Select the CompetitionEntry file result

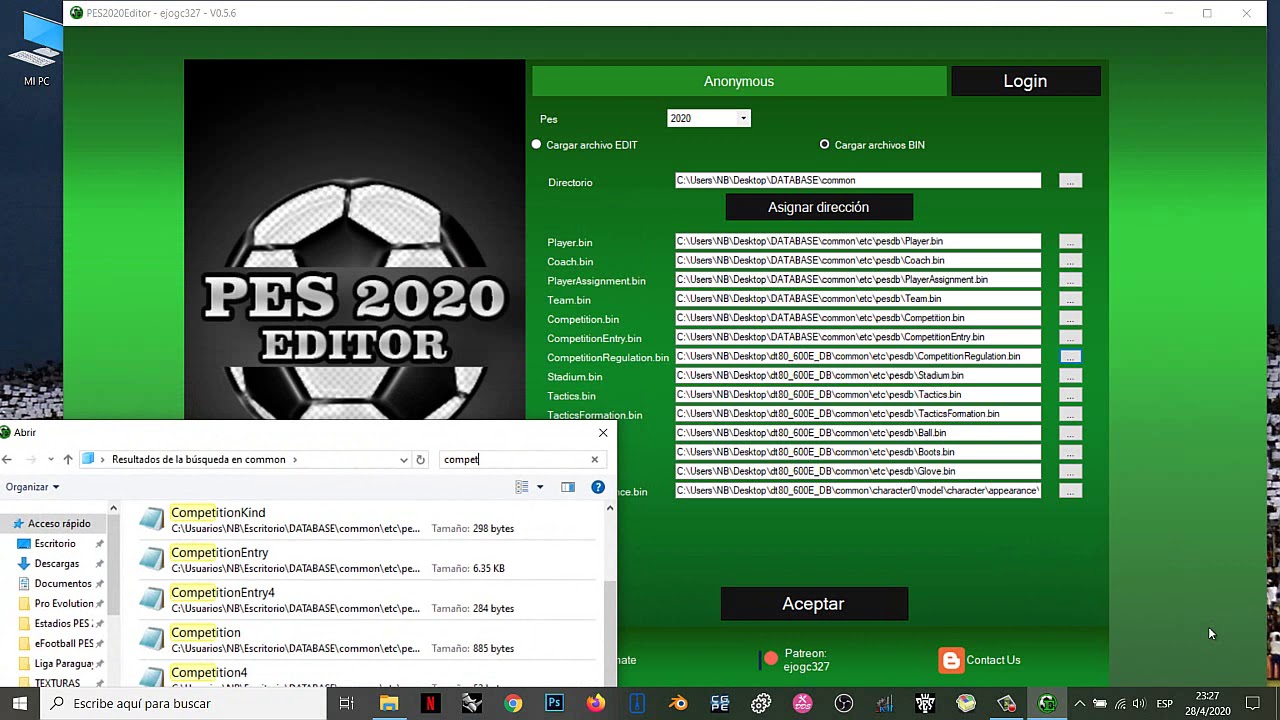coord(366,560)
